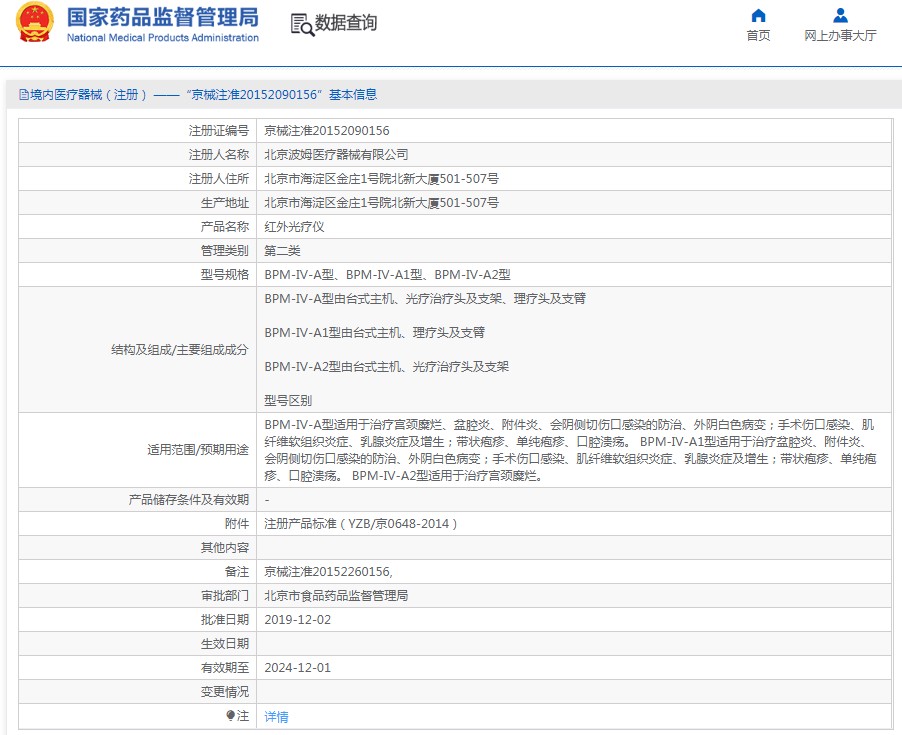Click the 数据查询 heading text
Screen dimensions: 902x735
click(x=346, y=23)
